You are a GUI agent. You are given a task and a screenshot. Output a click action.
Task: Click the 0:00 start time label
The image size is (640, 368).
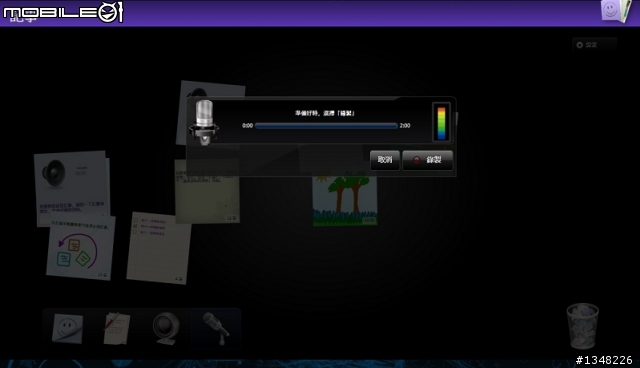click(x=247, y=126)
